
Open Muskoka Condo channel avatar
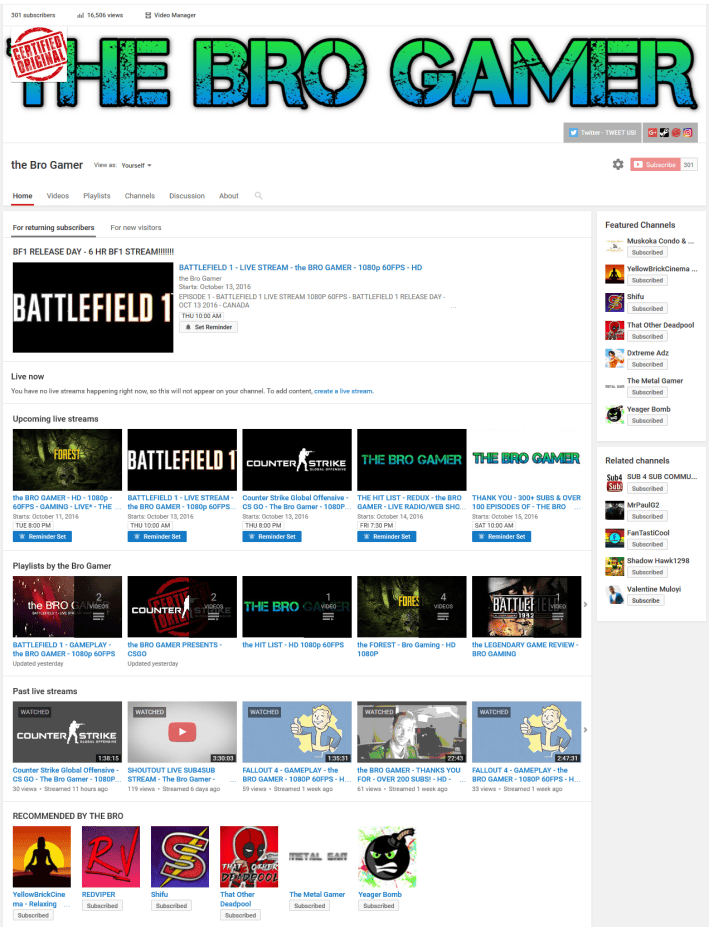pos(614,246)
